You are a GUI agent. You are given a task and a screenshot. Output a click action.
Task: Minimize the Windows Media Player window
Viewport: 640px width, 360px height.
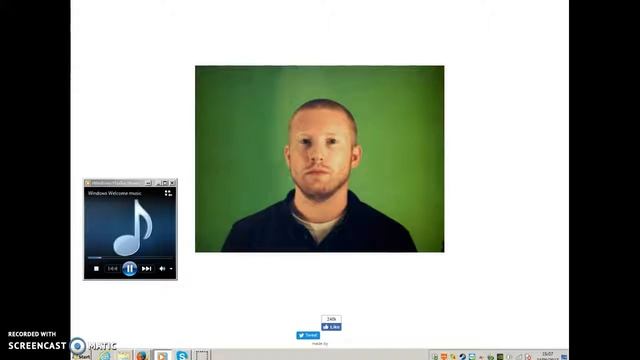click(x=157, y=183)
